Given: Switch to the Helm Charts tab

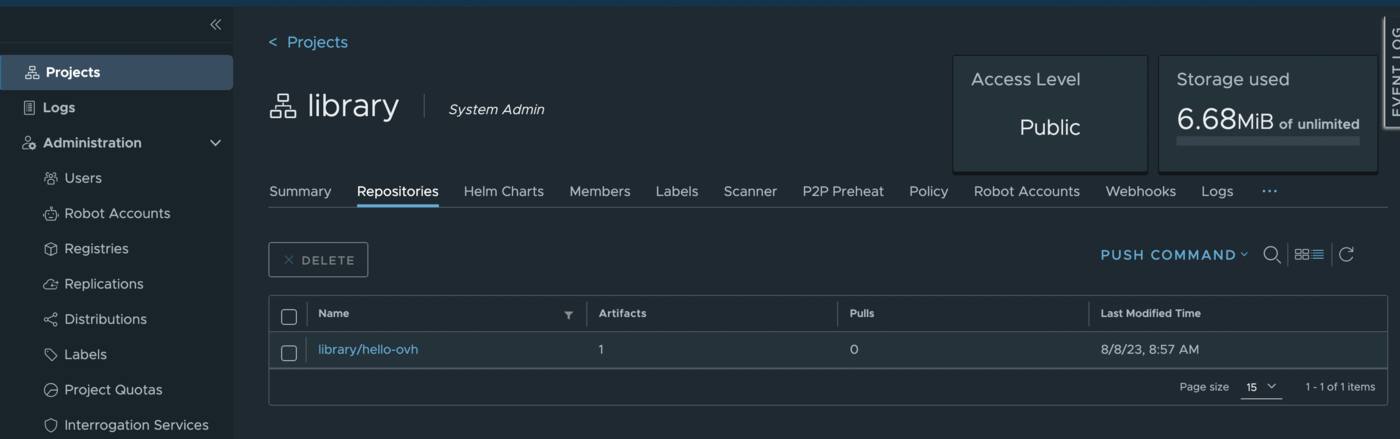Looking at the screenshot, I should pyautogui.click(x=503, y=191).
